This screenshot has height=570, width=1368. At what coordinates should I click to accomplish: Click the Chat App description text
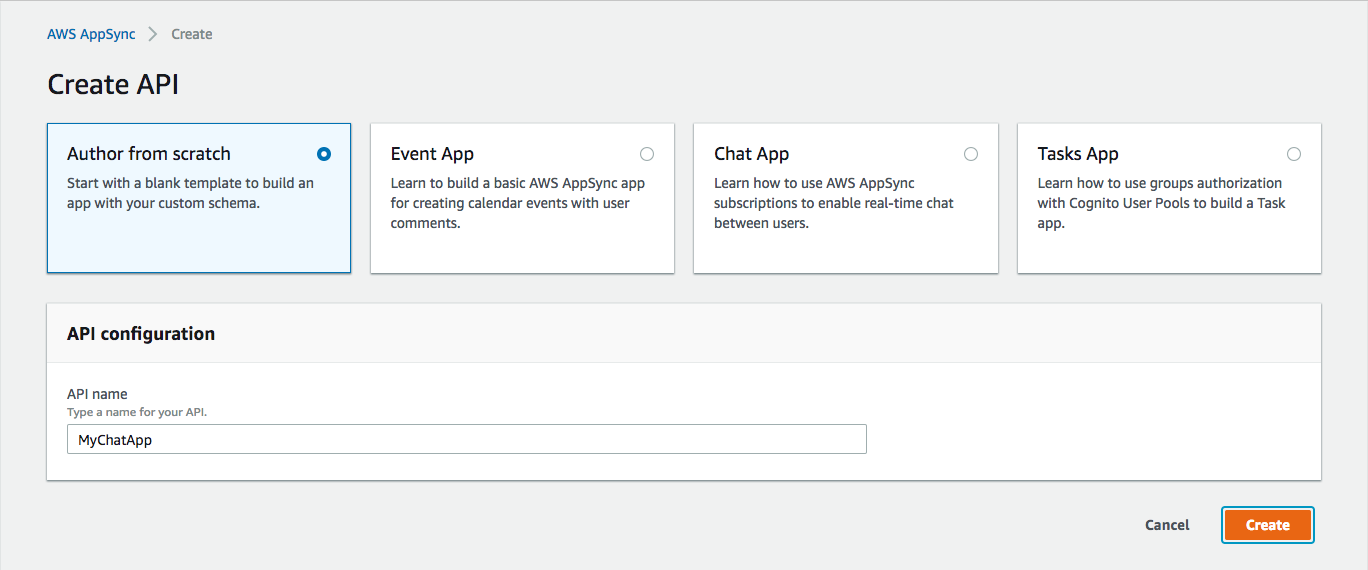[834, 203]
